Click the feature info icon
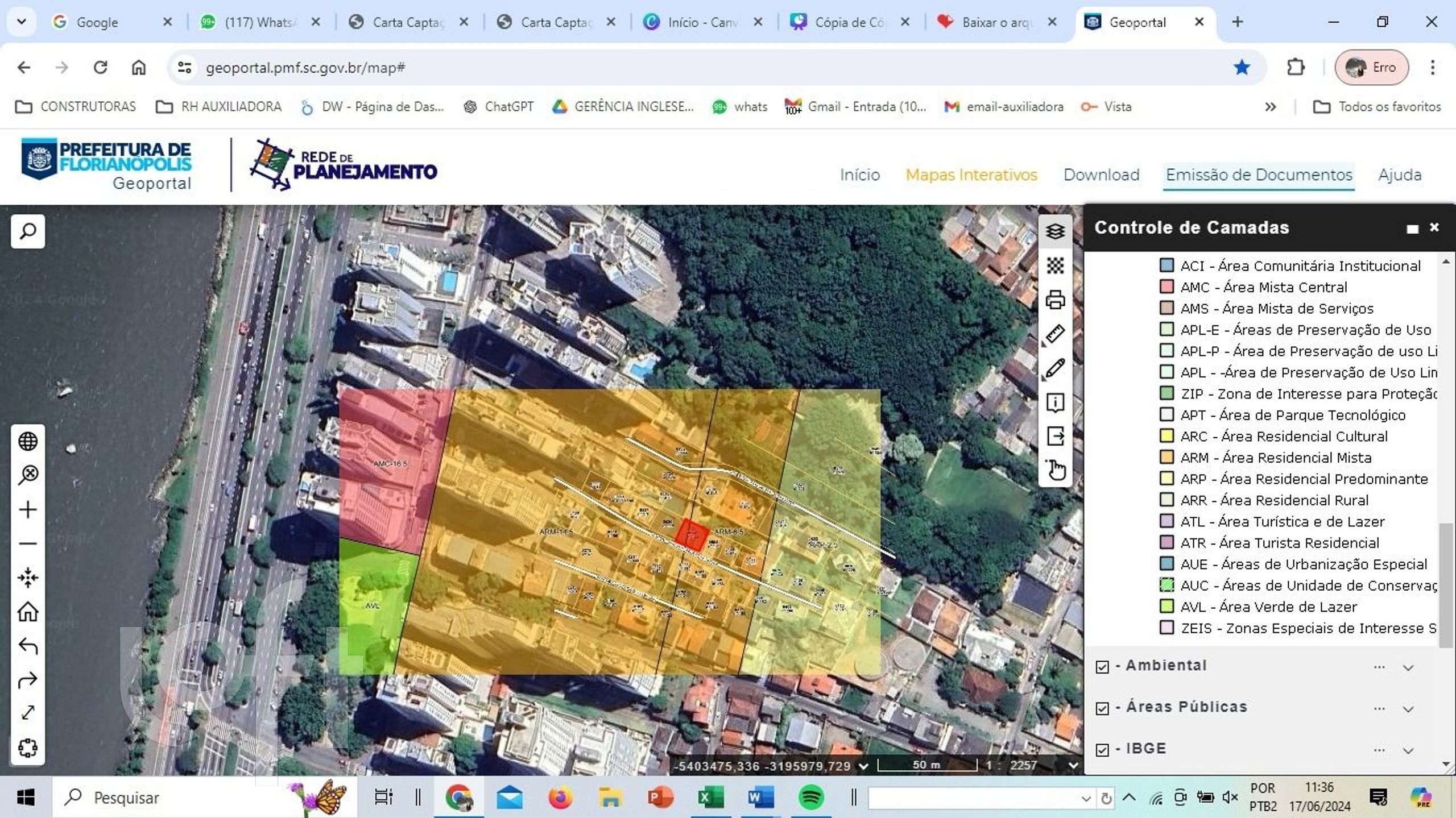 click(1055, 402)
